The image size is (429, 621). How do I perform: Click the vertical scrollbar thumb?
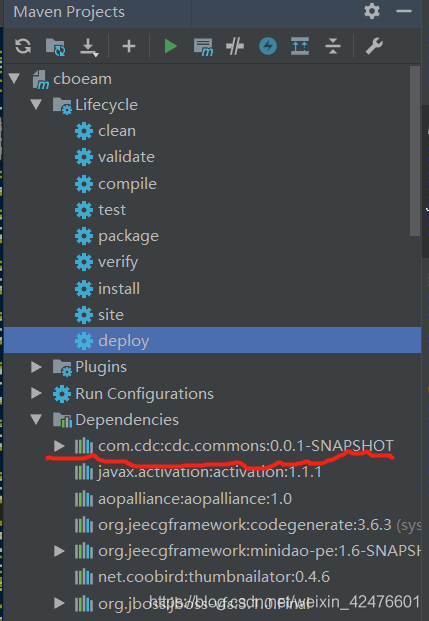tap(415, 151)
